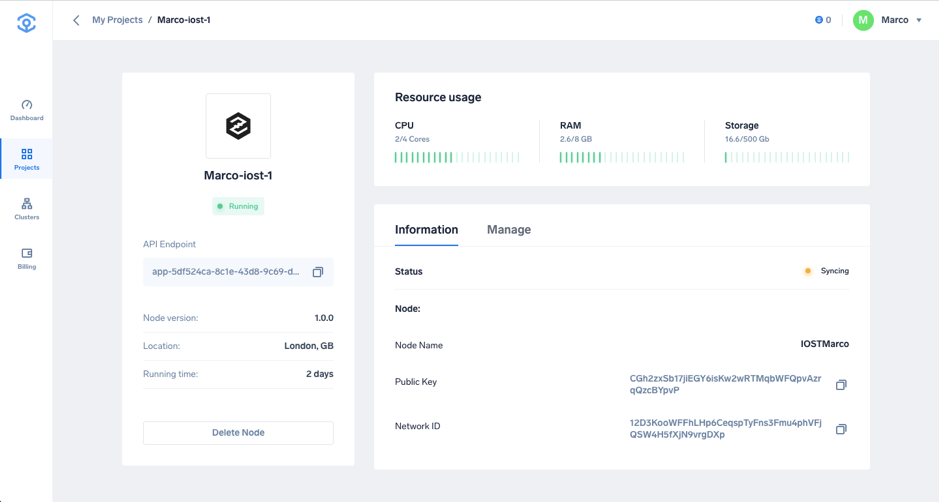Switch to the Manage tab
The image size is (939, 502).
coord(509,229)
